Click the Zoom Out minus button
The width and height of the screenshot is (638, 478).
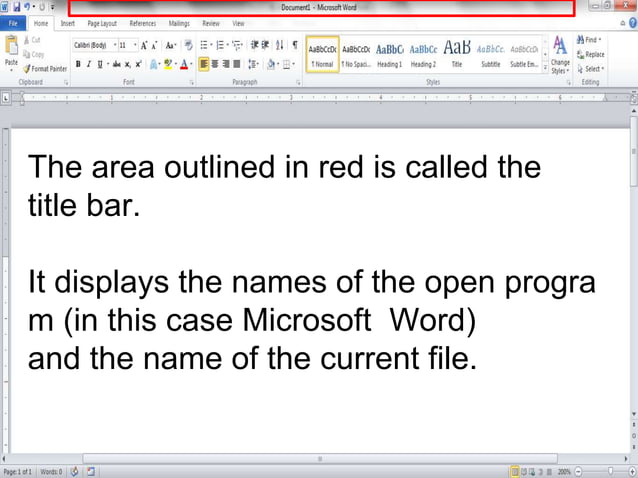[x=579, y=472]
